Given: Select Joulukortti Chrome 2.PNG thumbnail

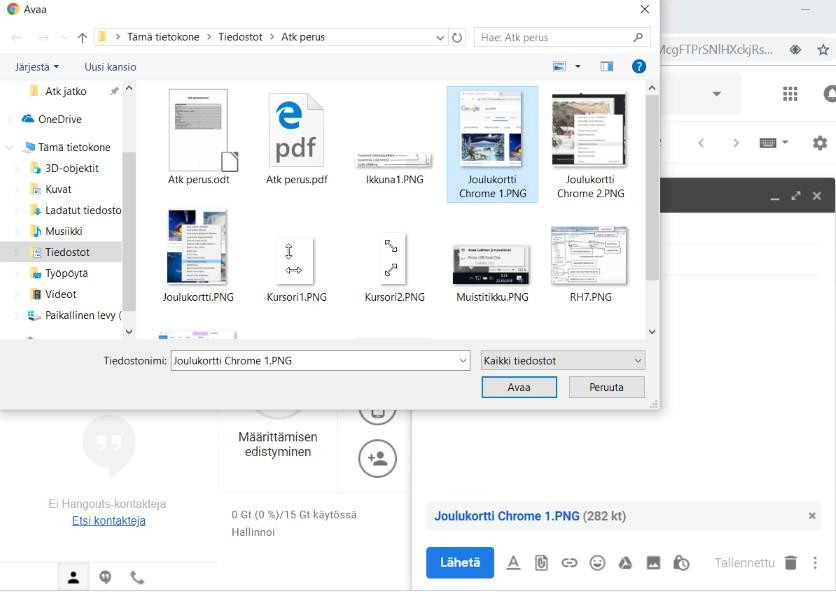Looking at the screenshot, I should (x=590, y=144).
